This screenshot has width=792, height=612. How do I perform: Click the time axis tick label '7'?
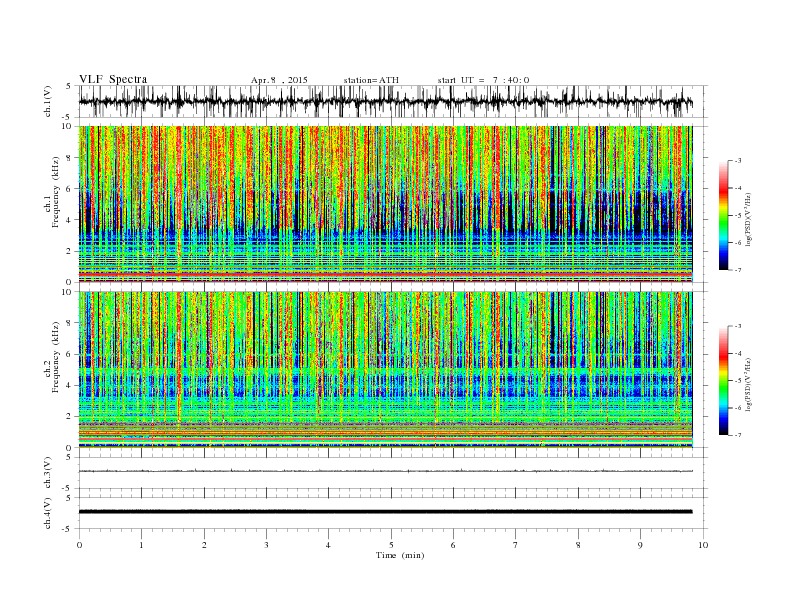pos(516,545)
